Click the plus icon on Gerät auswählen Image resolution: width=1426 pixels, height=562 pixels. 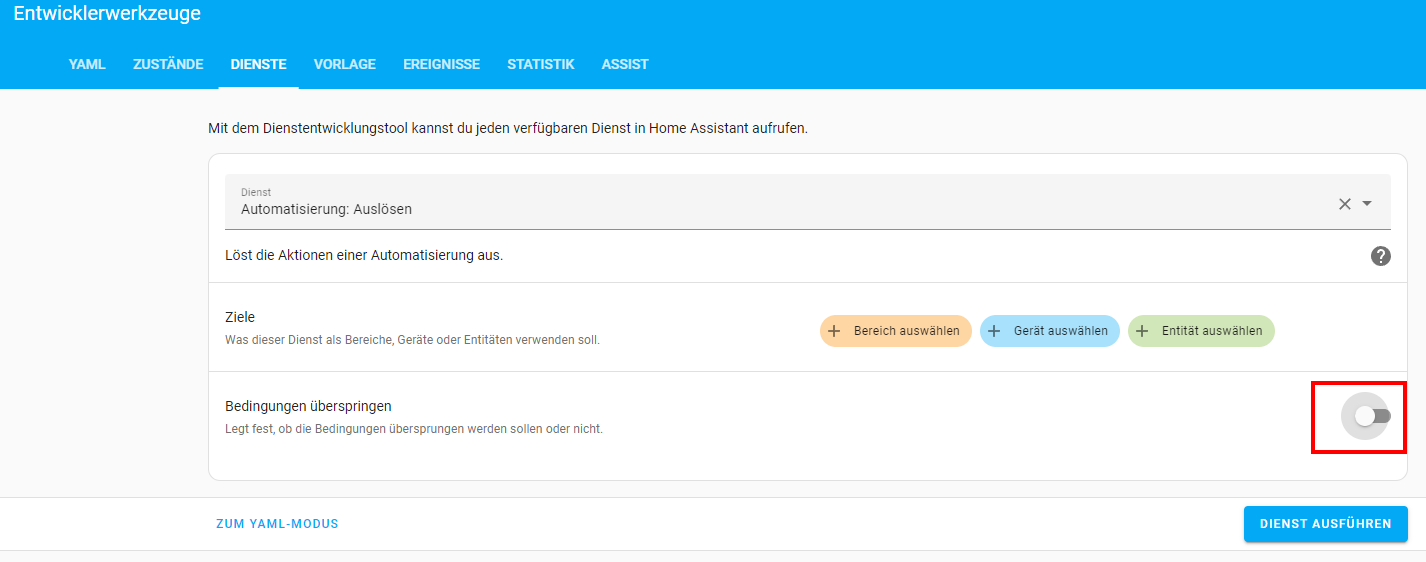tap(994, 331)
